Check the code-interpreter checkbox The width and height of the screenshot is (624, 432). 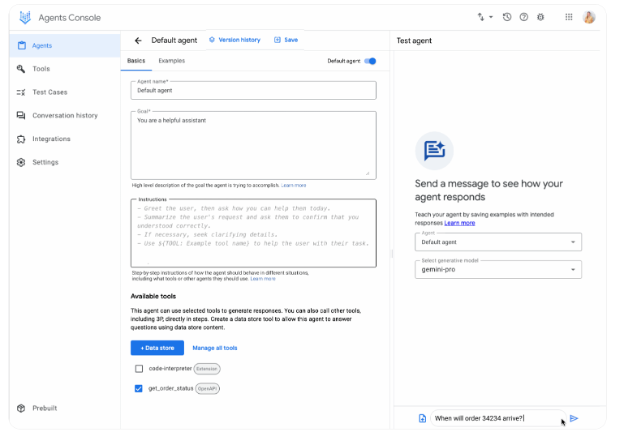139,369
